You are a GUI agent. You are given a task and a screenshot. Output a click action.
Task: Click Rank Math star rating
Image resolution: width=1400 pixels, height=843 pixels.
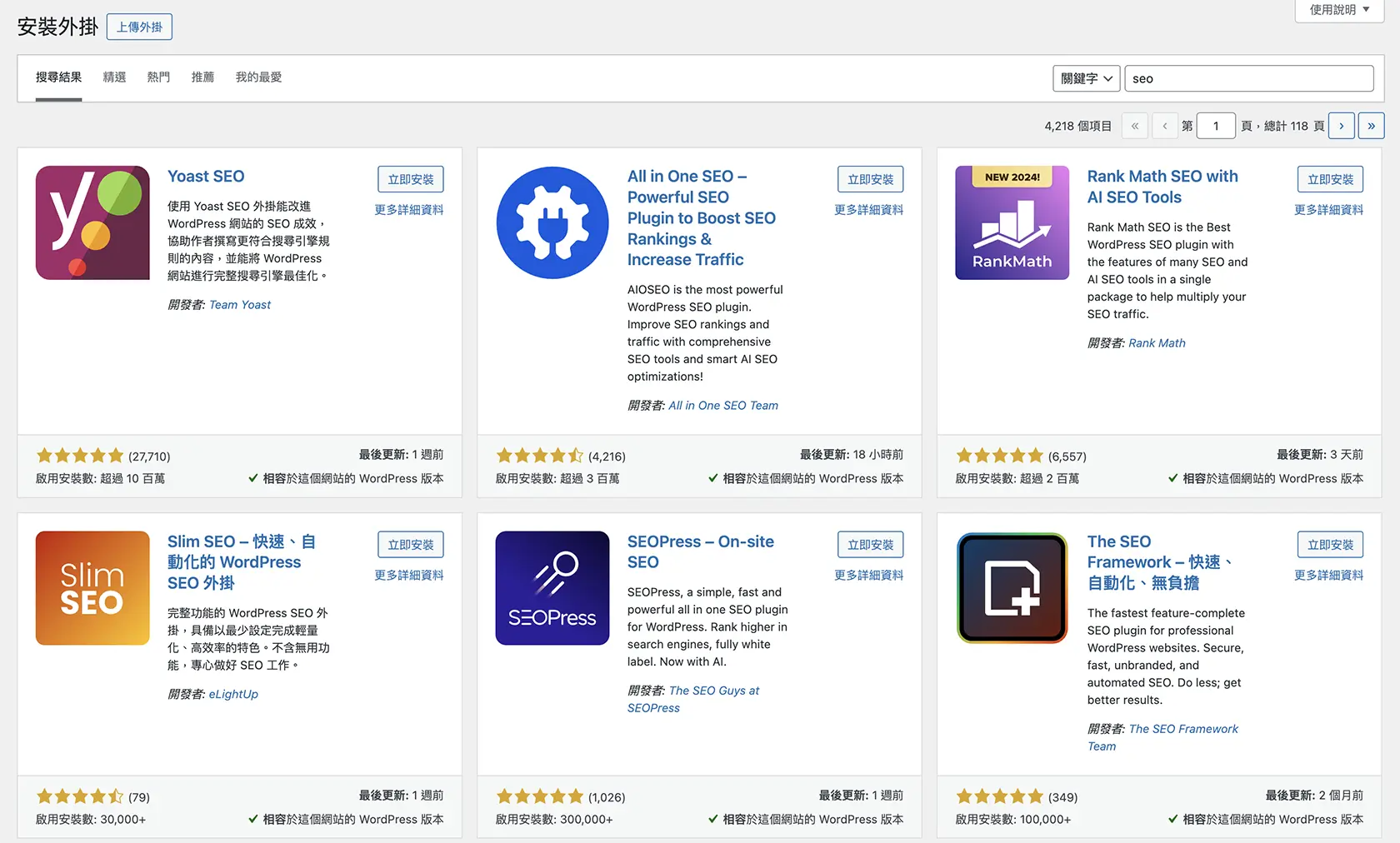pyautogui.click(x=1000, y=456)
